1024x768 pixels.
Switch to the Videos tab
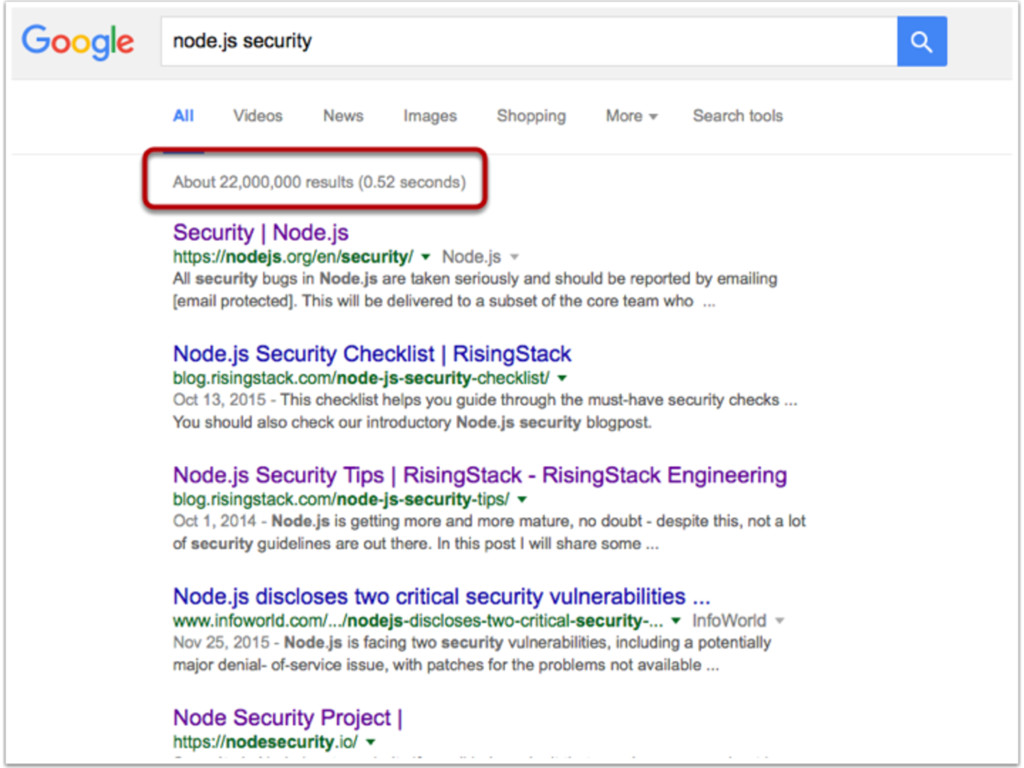click(258, 116)
